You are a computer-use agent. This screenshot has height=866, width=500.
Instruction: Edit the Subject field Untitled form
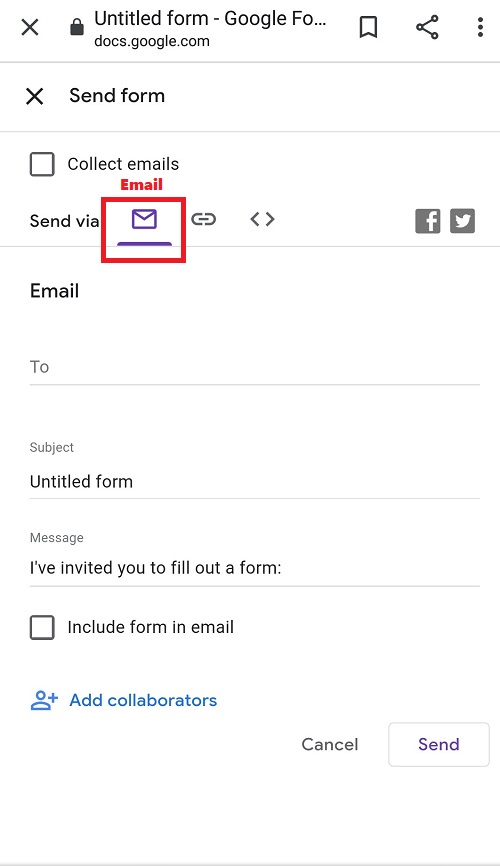[x=255, y=482]
